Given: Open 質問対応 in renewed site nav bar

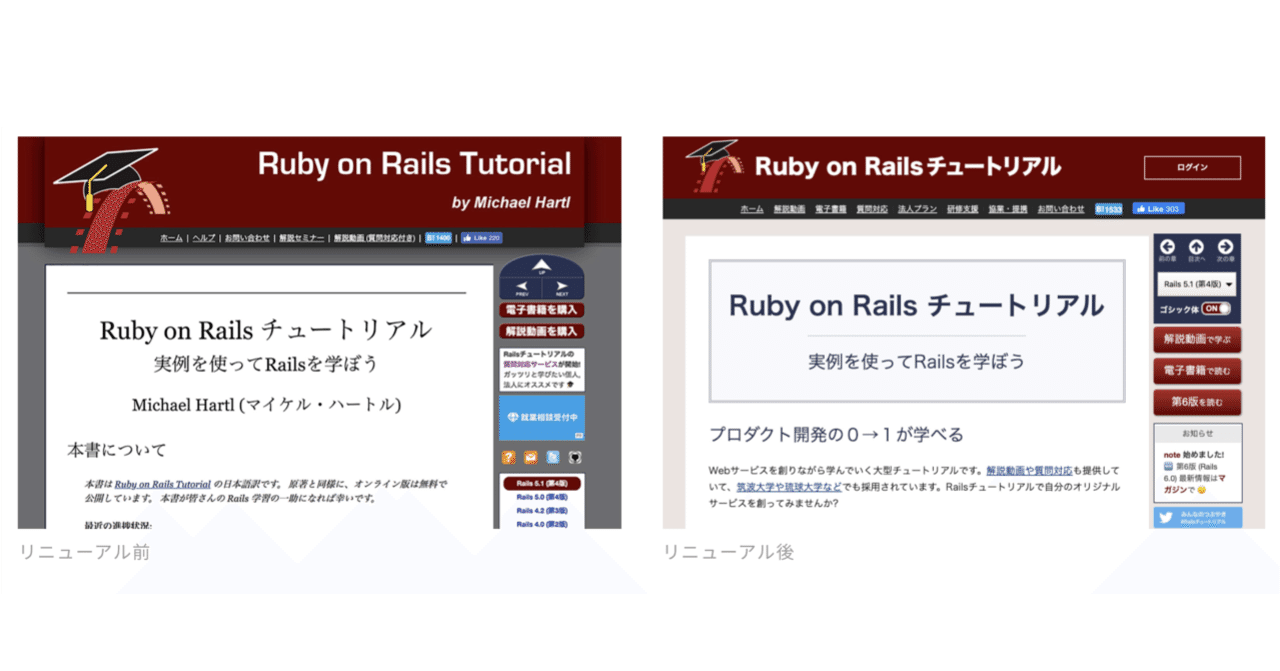Looking at the screenshot, I should (x=872, y=209).
